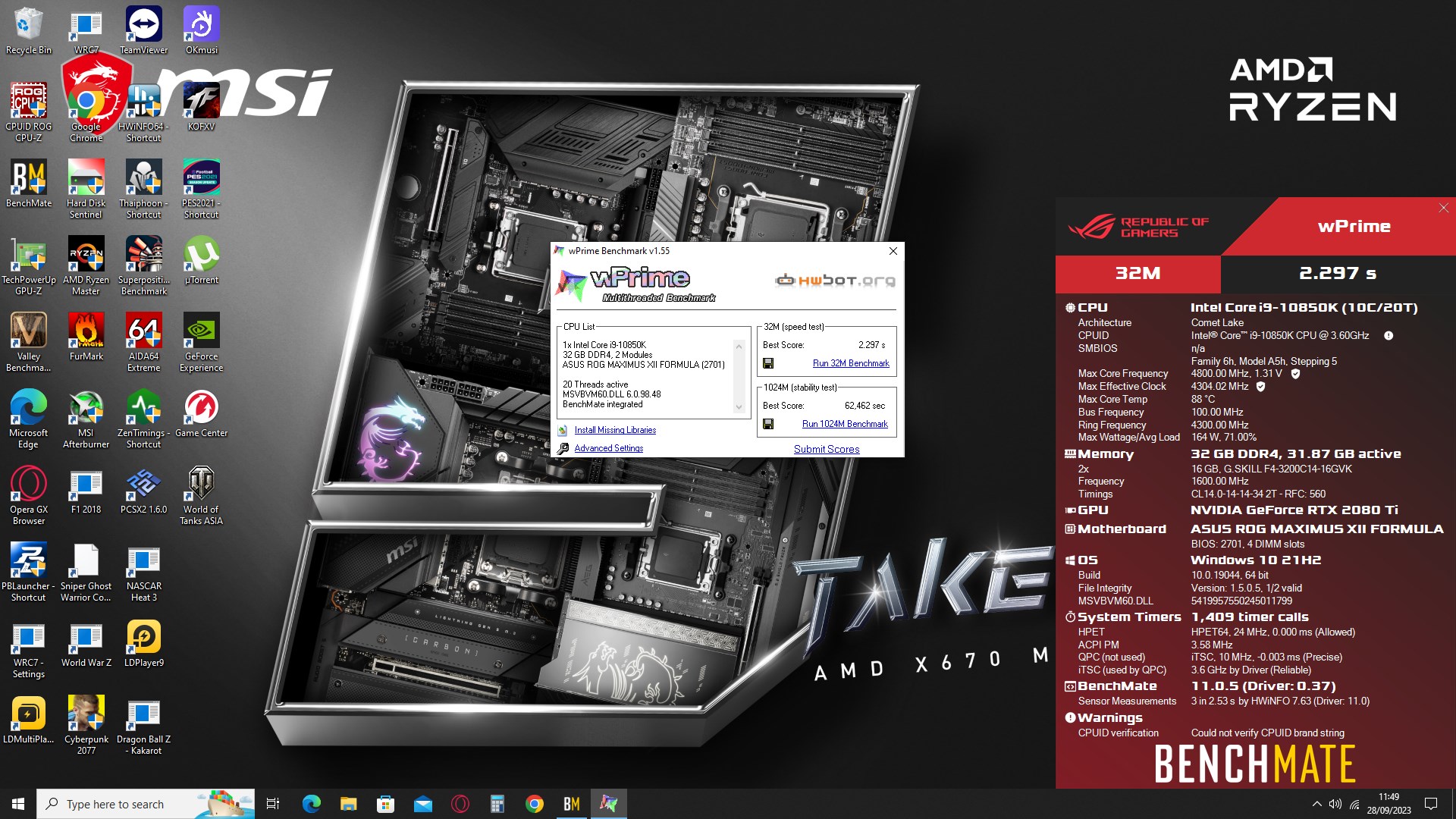Select the PCSX2 1.6.0 desktop icon
Viewport: 1456px width, 819px height.
144,490
